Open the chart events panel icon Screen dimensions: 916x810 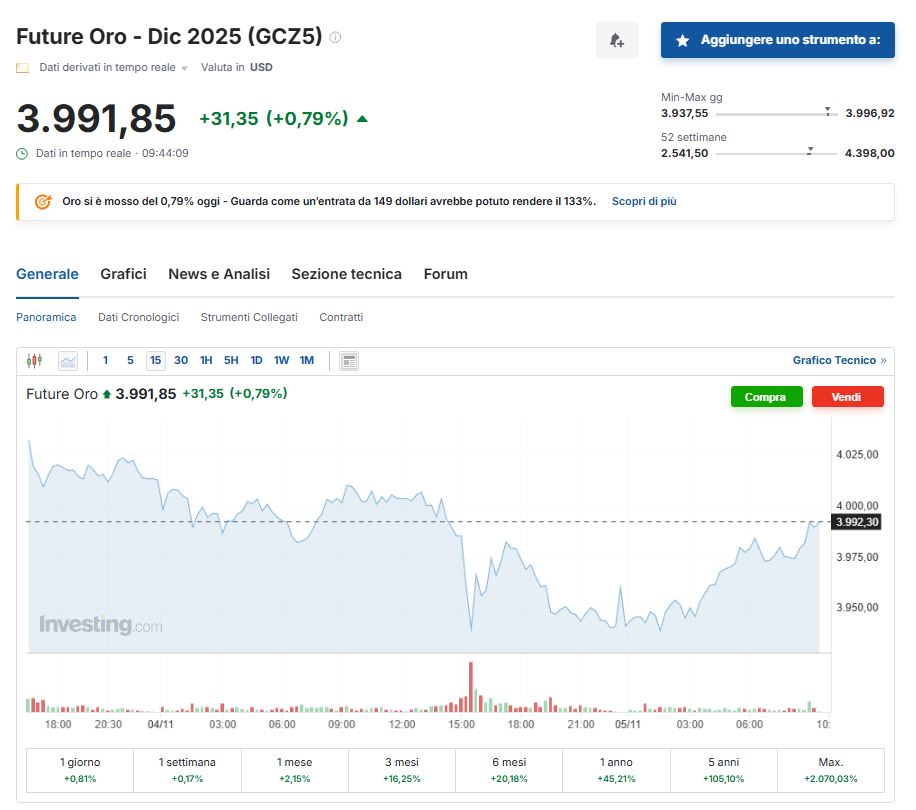tap(347, 361)
